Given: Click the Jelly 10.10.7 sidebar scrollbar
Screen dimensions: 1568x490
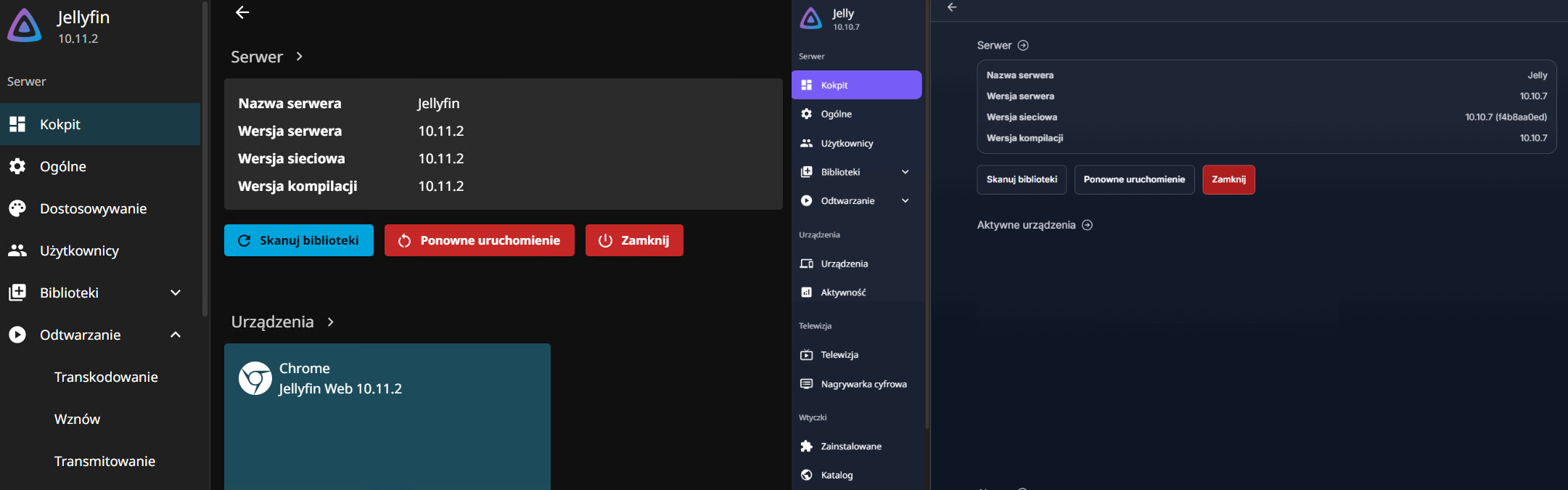Looking at the screenshot, I should (x=927, y=218).
